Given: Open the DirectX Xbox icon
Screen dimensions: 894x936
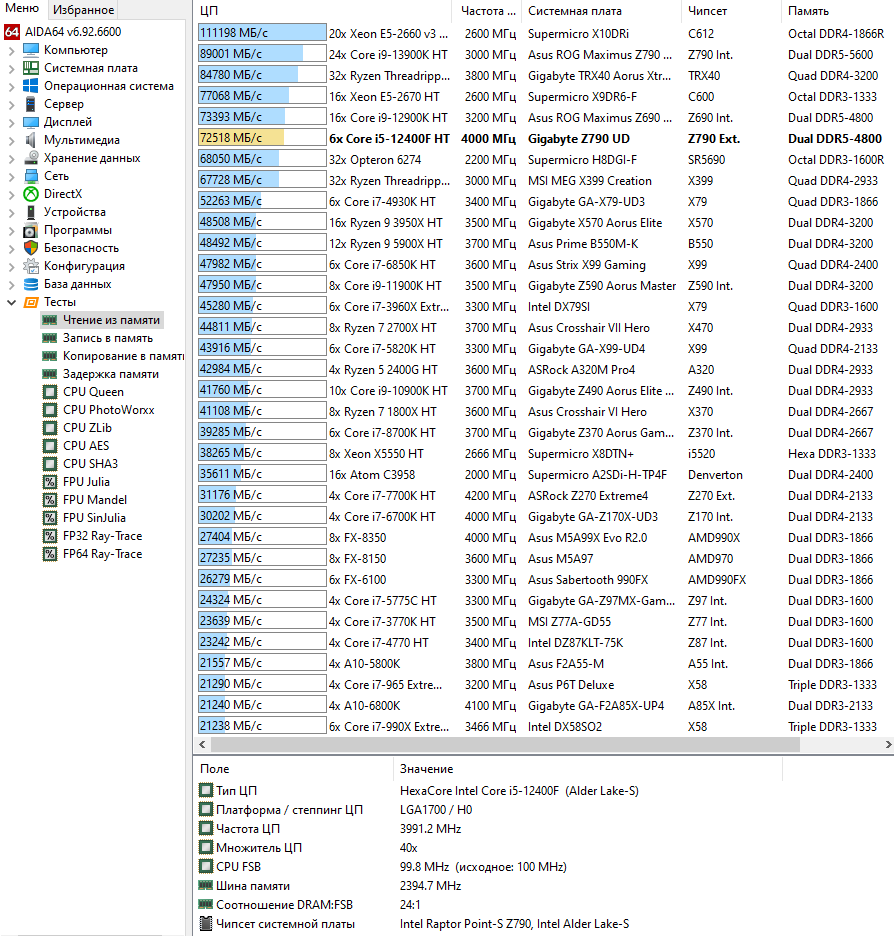Looking at the screenshot, I should coord(31,193).
